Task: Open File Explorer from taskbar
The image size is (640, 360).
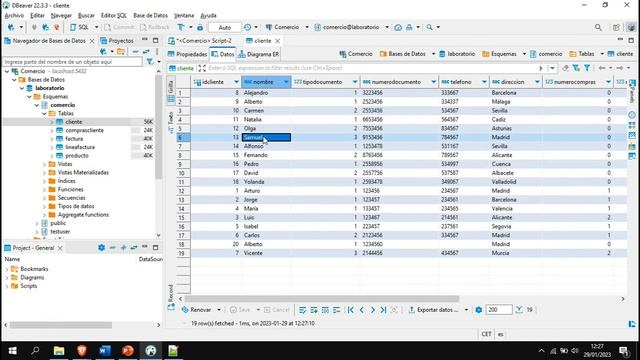Action: pos(59,351)
